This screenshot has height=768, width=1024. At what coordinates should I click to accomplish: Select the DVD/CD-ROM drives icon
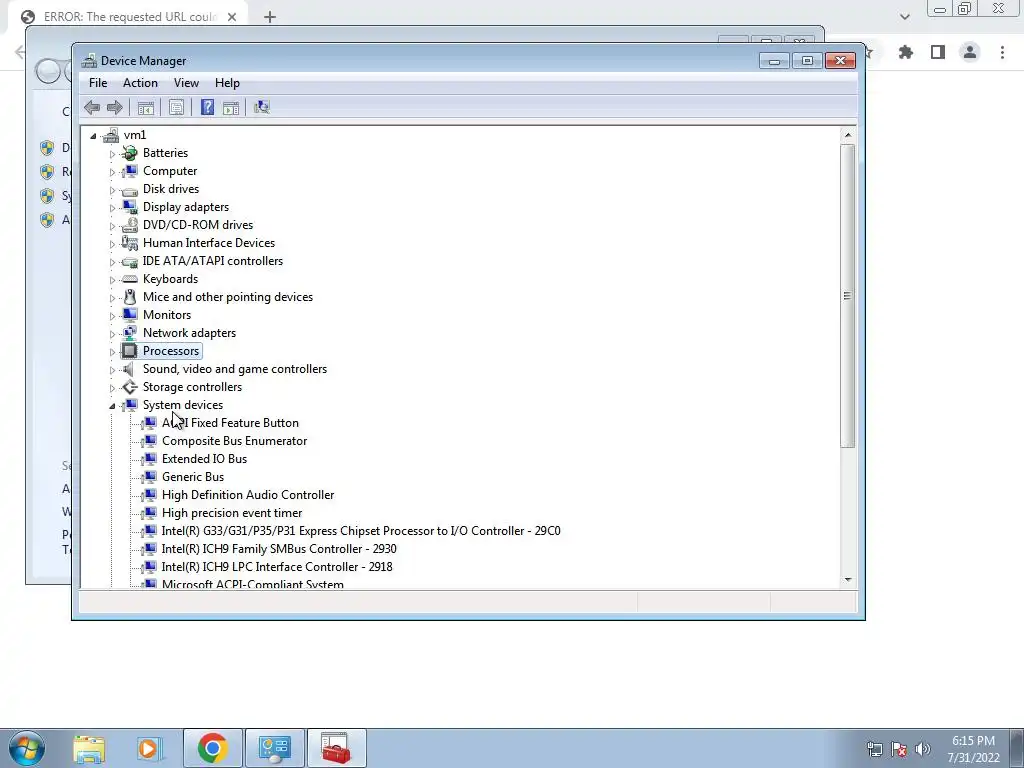click(x=130, y=225)
